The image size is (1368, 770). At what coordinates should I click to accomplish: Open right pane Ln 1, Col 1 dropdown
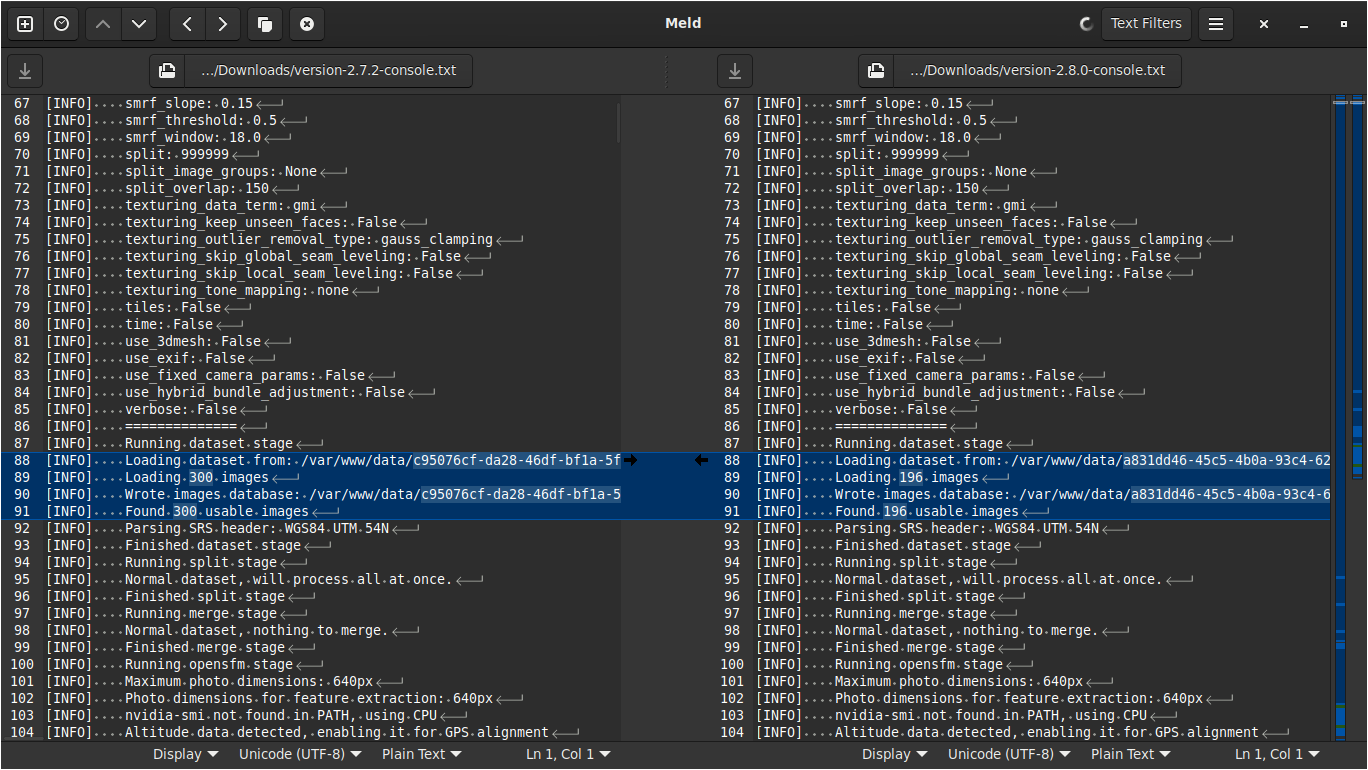point(1277,754)
